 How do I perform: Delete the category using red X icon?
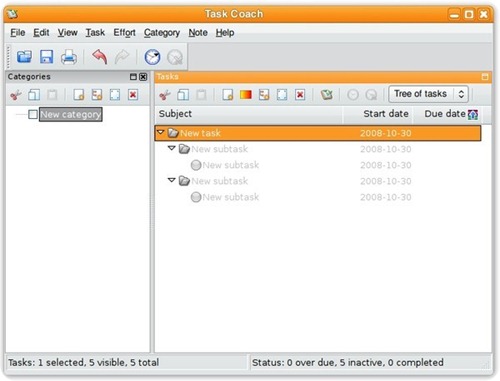(133, 95)
